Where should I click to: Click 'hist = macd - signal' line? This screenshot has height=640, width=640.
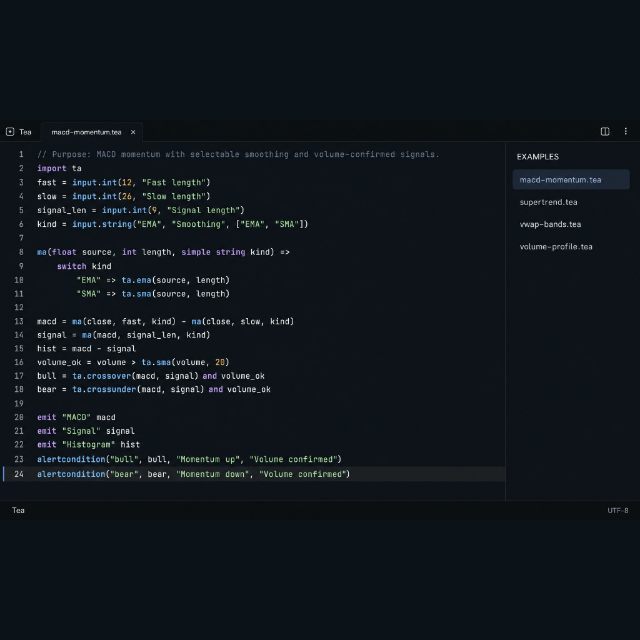[87, 349]
